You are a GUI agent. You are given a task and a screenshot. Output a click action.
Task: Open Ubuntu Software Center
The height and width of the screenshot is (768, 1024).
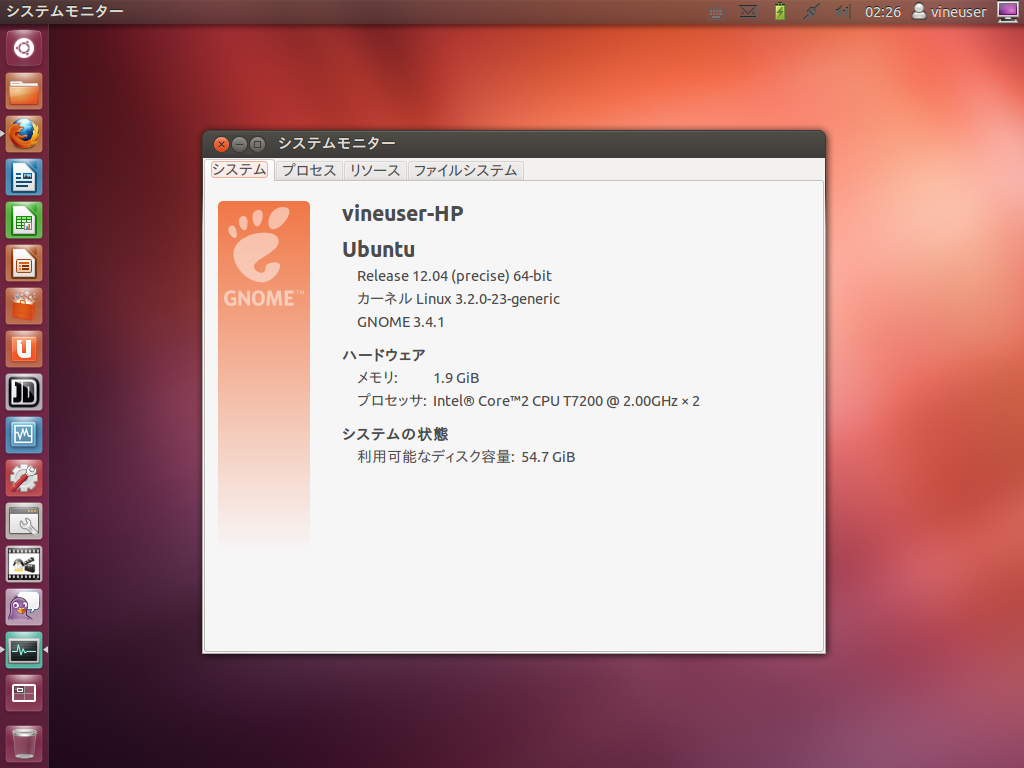pos(24,306)
